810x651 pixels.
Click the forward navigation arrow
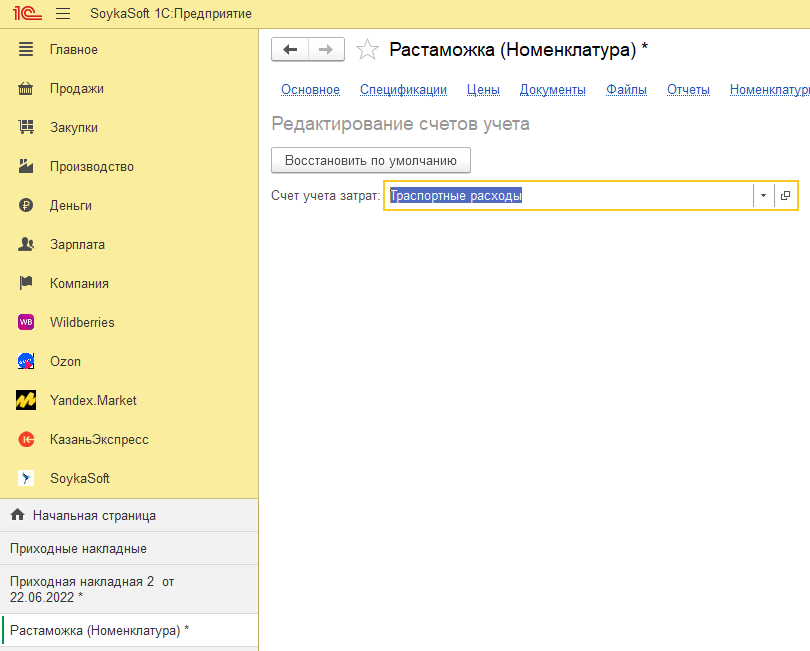[326, 50]
